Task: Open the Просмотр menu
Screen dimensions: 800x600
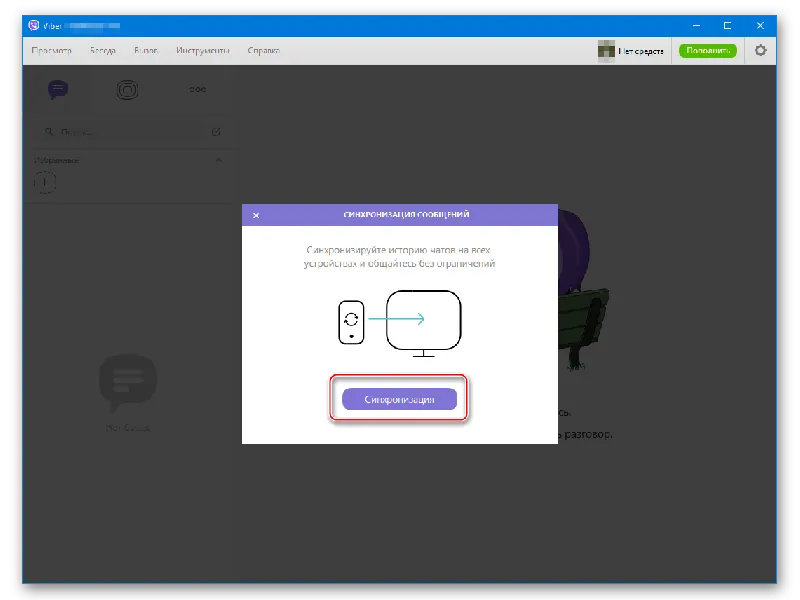Action: [x=50, y=50]
